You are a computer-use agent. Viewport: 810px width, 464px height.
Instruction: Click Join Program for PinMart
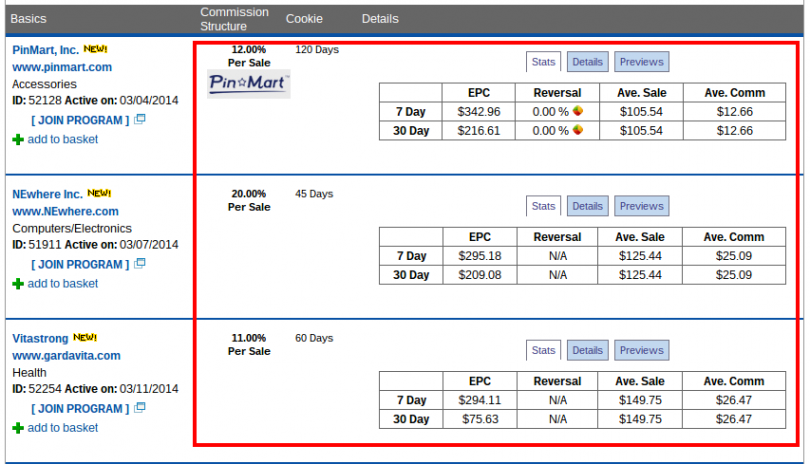[80, 120]
